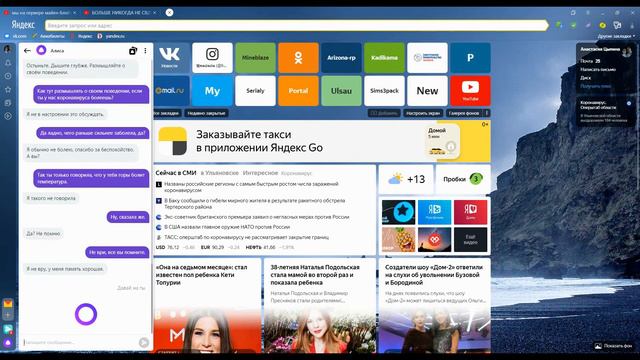The width and height of the screenshot is (640, 360).
Task: Click the Yandex address search bar
Action: (296, 25)
